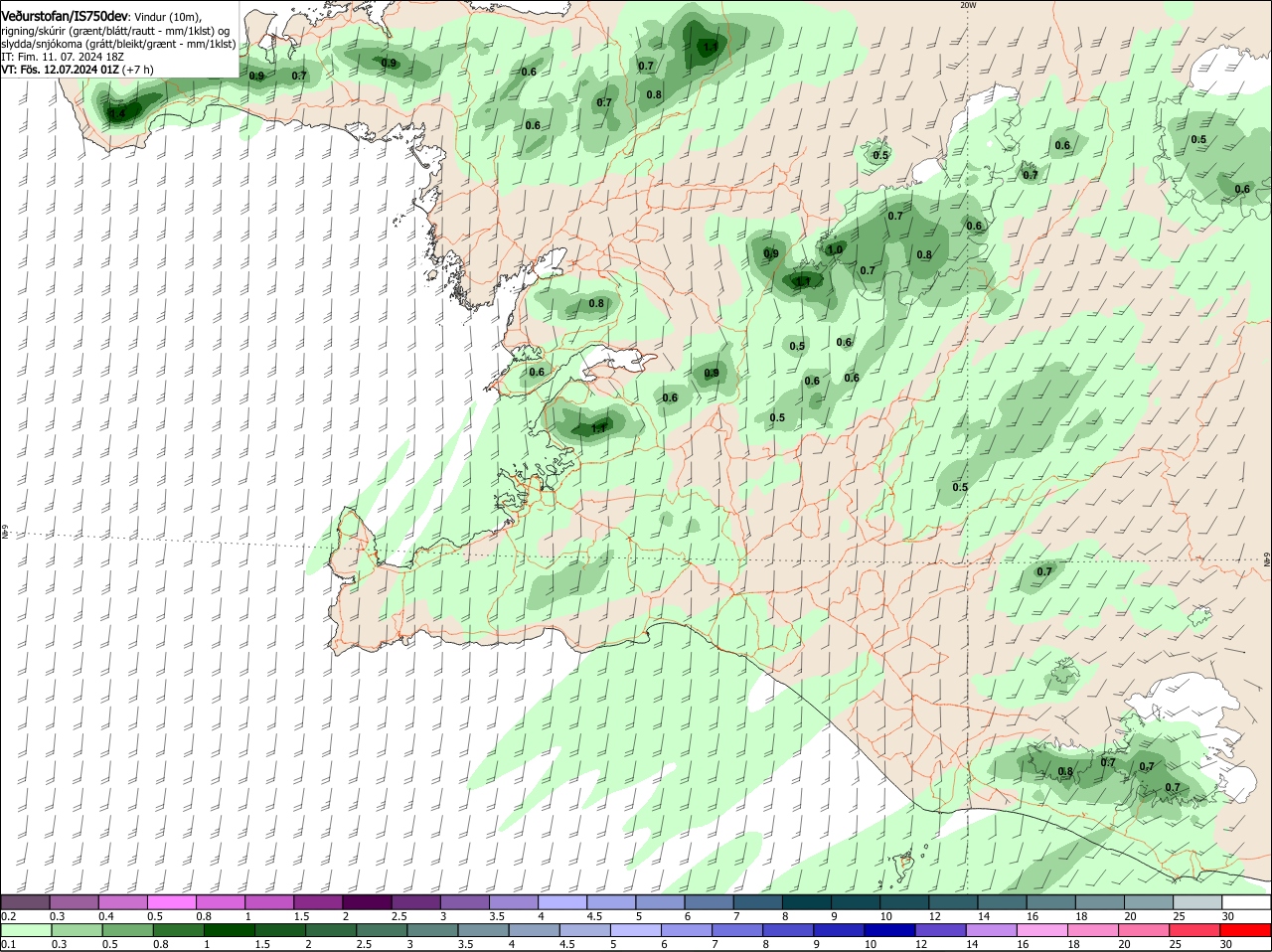The image size is (1272, 952).
Task: Click the 1.4 precipitation value on the map
Action: 117,114
